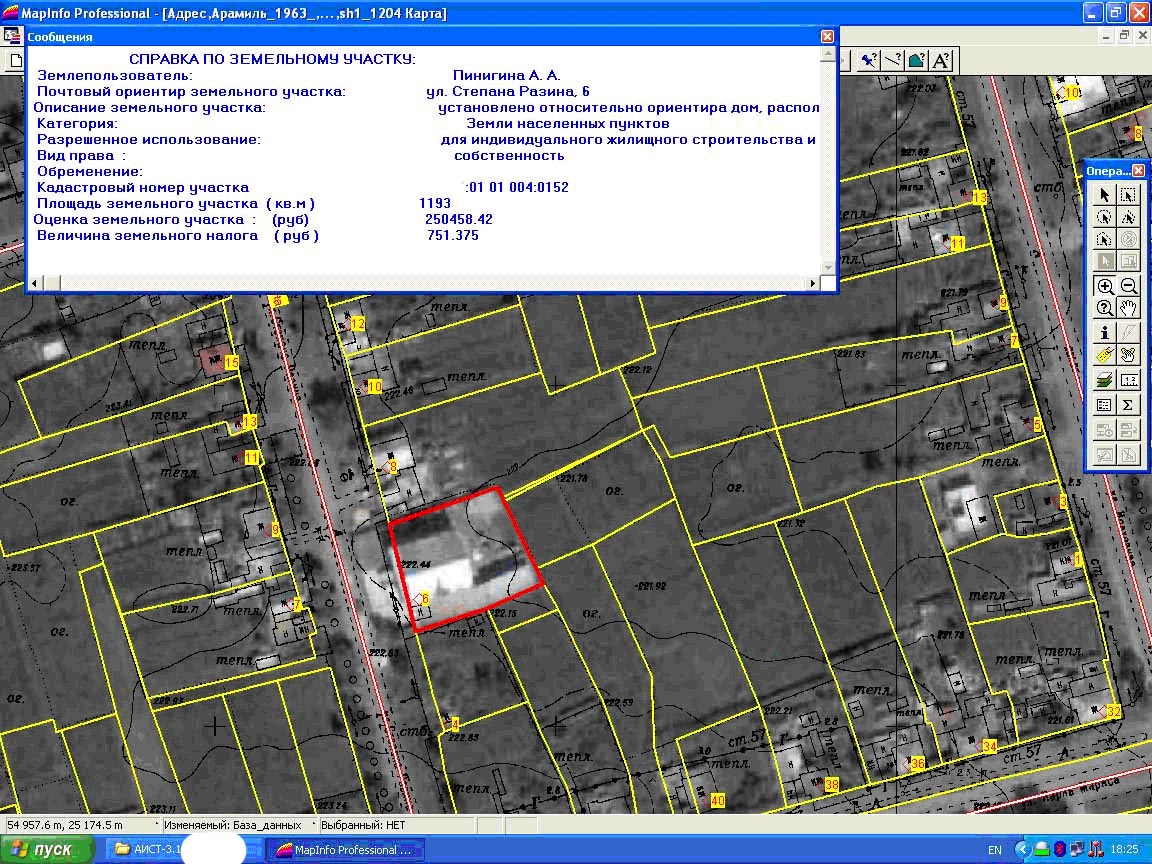The height and width of the screenshot is (864, 1152).
Task: Activate the Info tool
Action: pyautogui.click(x=1104, y=333)
